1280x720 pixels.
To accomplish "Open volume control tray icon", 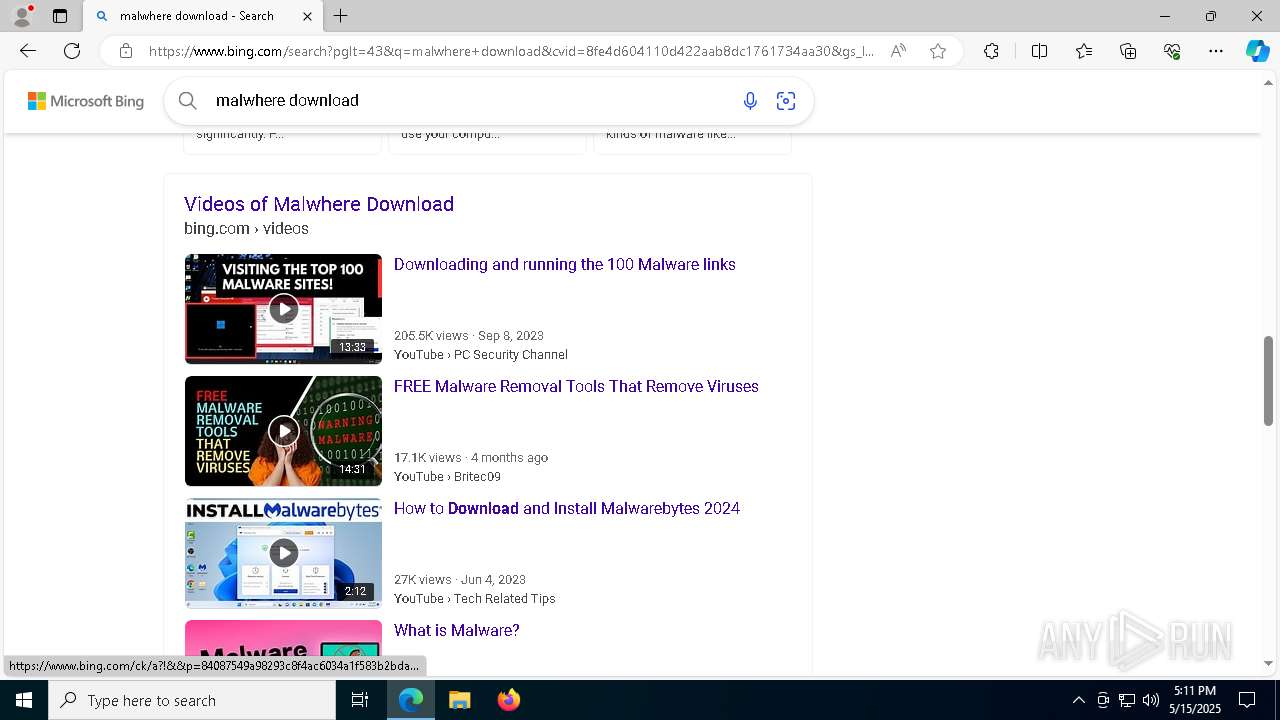I will point(1151,700).
